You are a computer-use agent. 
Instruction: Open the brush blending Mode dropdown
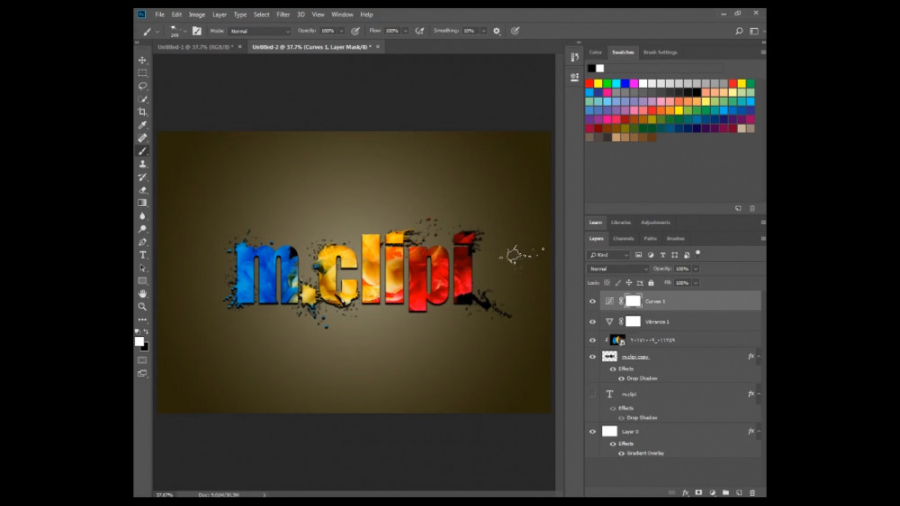259,31
